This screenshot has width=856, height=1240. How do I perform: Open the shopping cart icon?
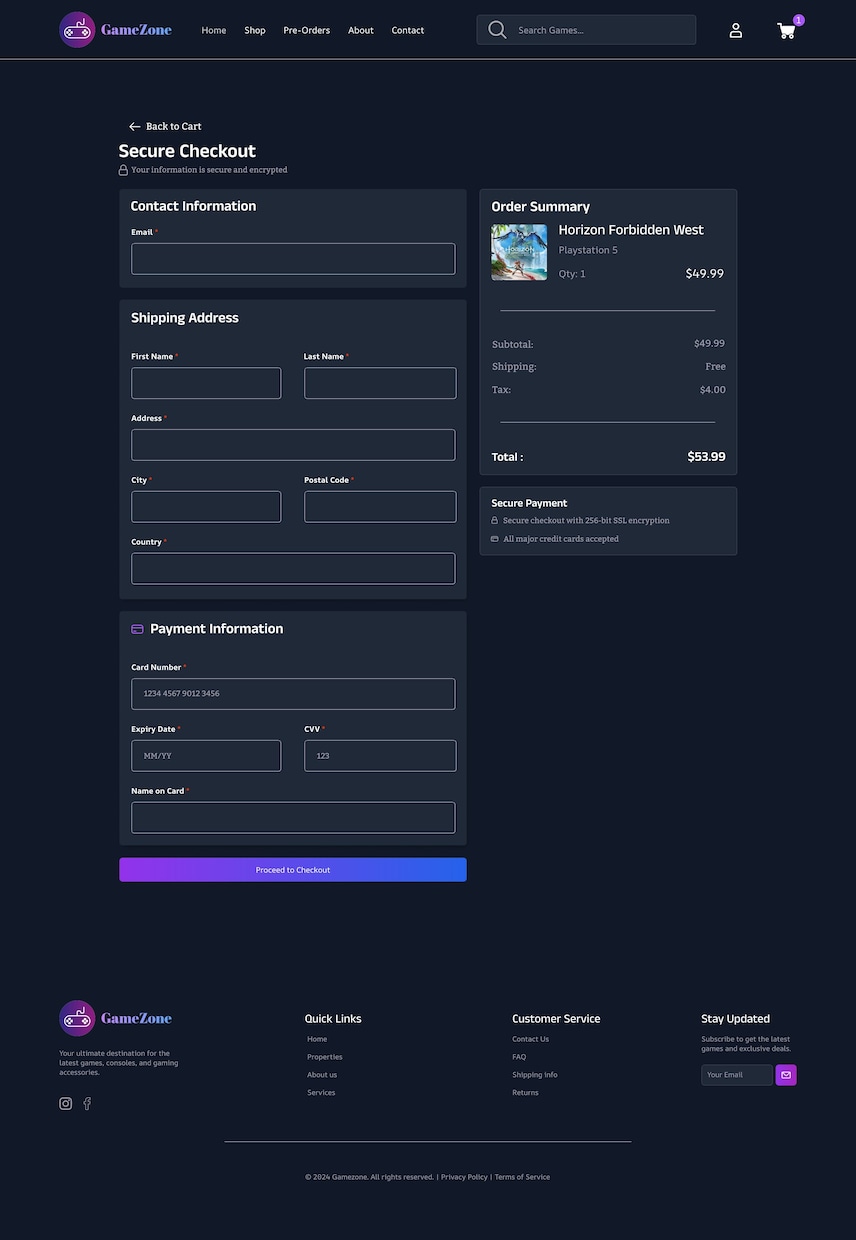[x=787, y=30]
